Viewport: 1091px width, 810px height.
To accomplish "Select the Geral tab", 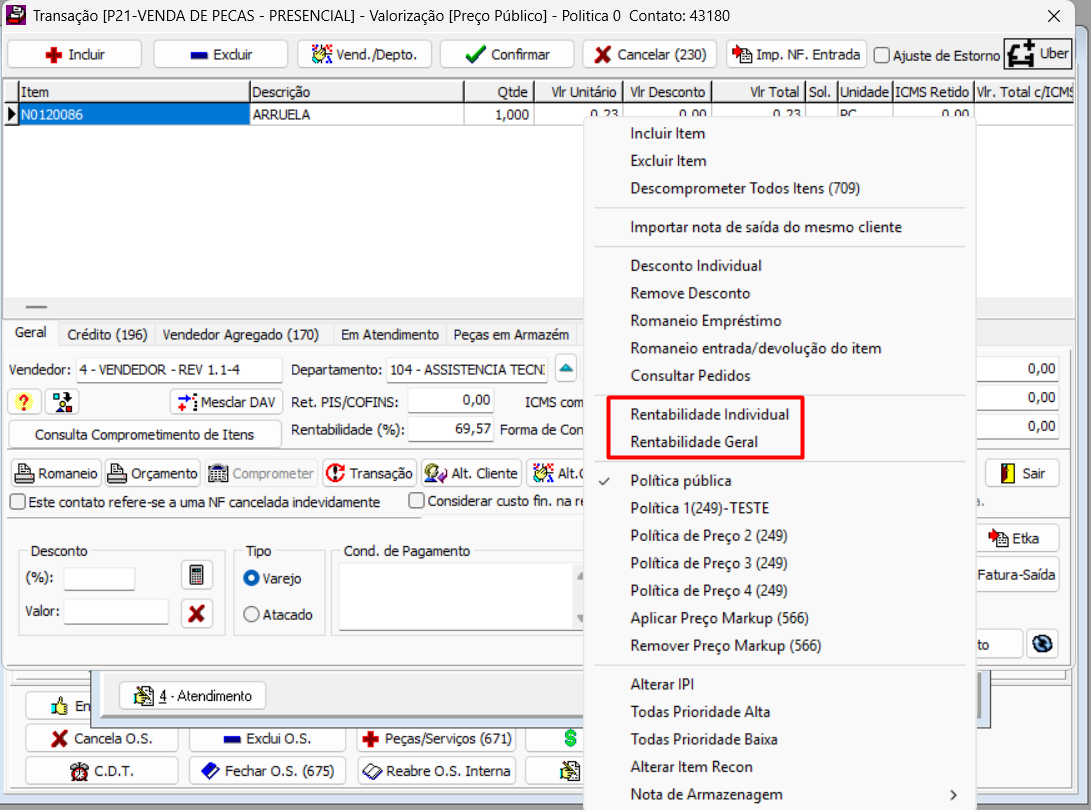I will tap(31, 333).
